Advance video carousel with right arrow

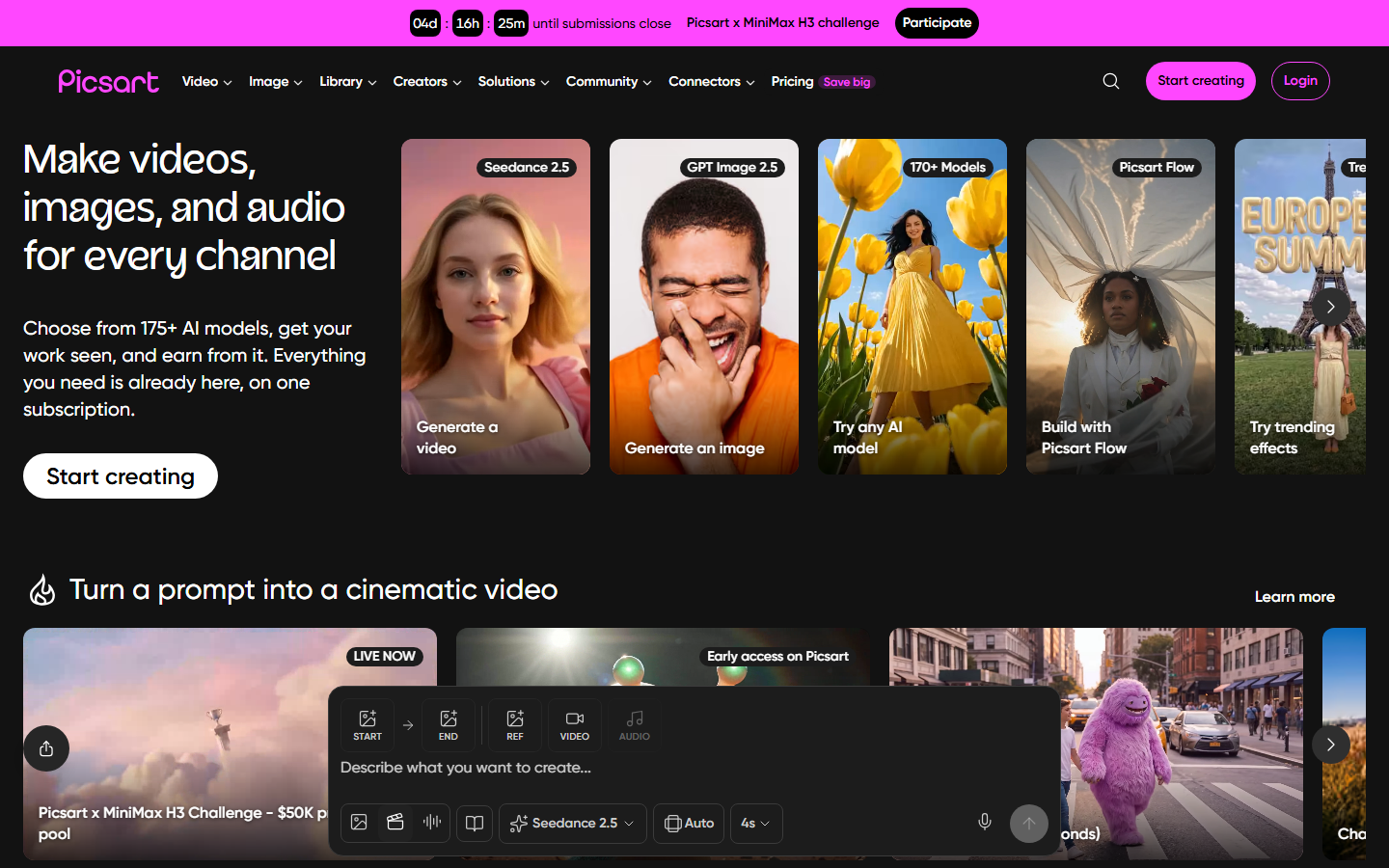[1331, 745]
